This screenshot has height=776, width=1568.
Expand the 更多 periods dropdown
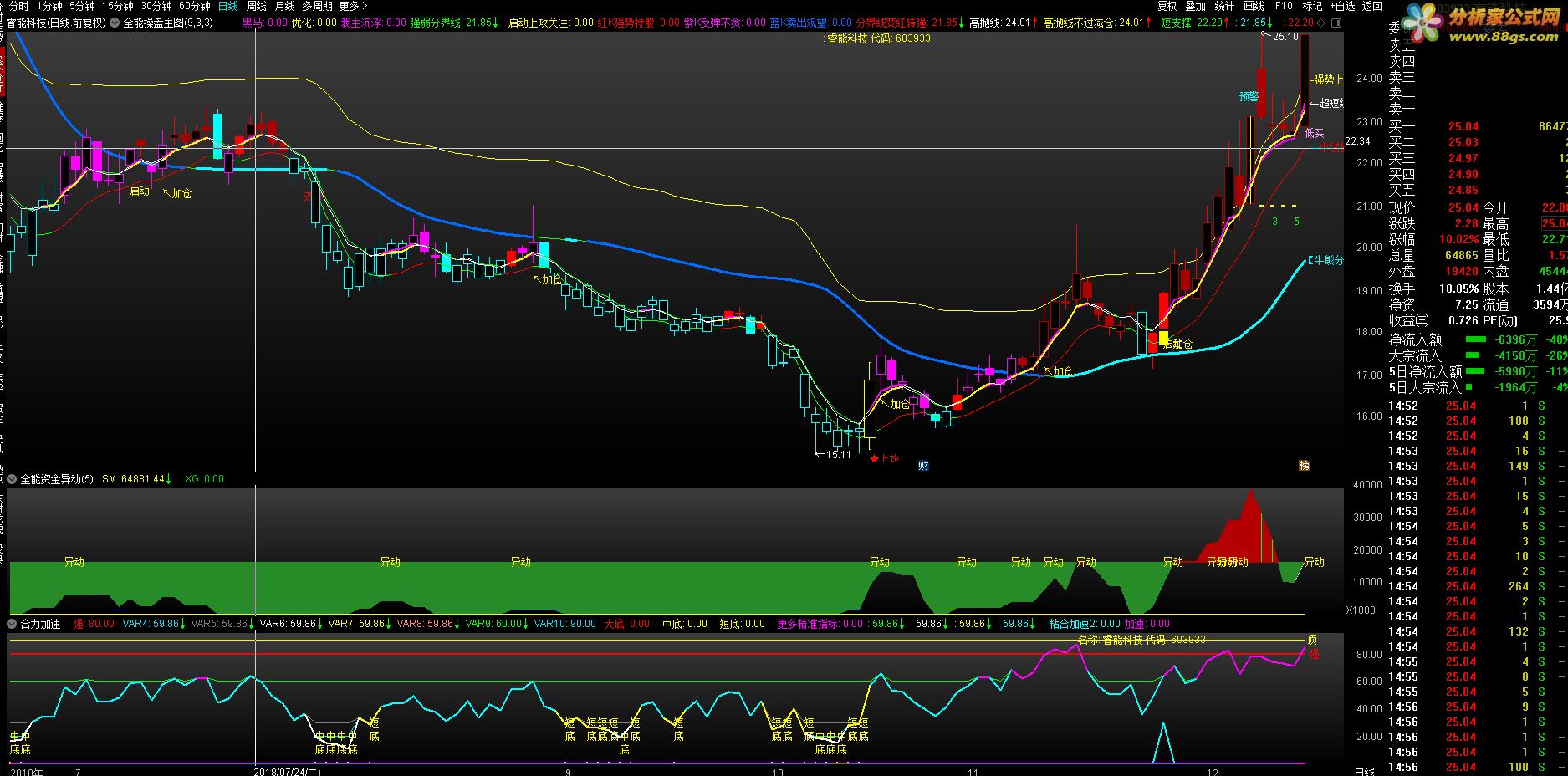pos(353,6)
